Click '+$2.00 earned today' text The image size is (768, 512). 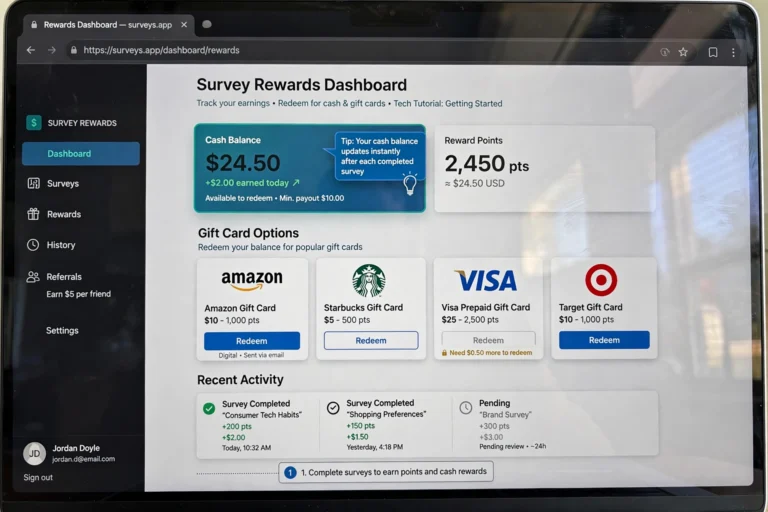[x=247, y=183]
